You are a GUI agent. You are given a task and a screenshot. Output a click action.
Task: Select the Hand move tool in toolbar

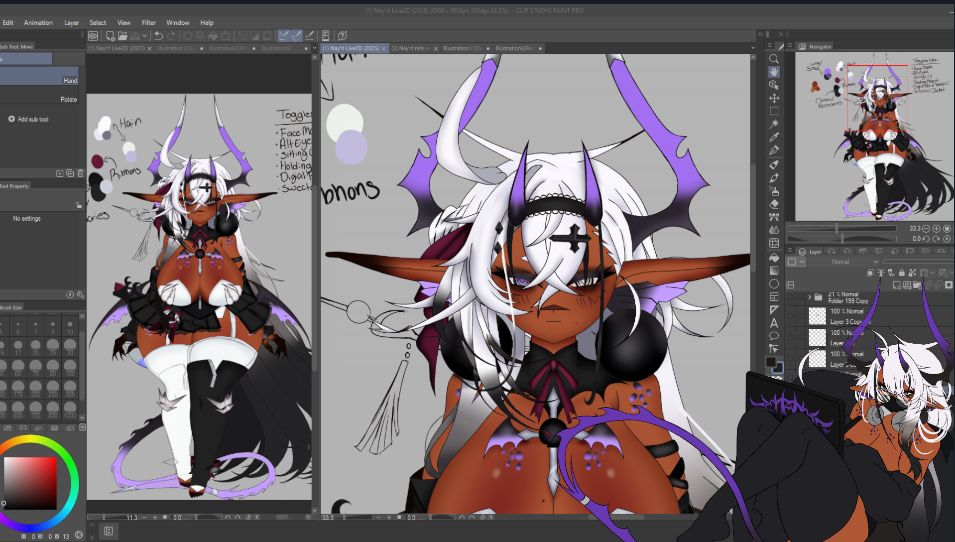[774, 72]
